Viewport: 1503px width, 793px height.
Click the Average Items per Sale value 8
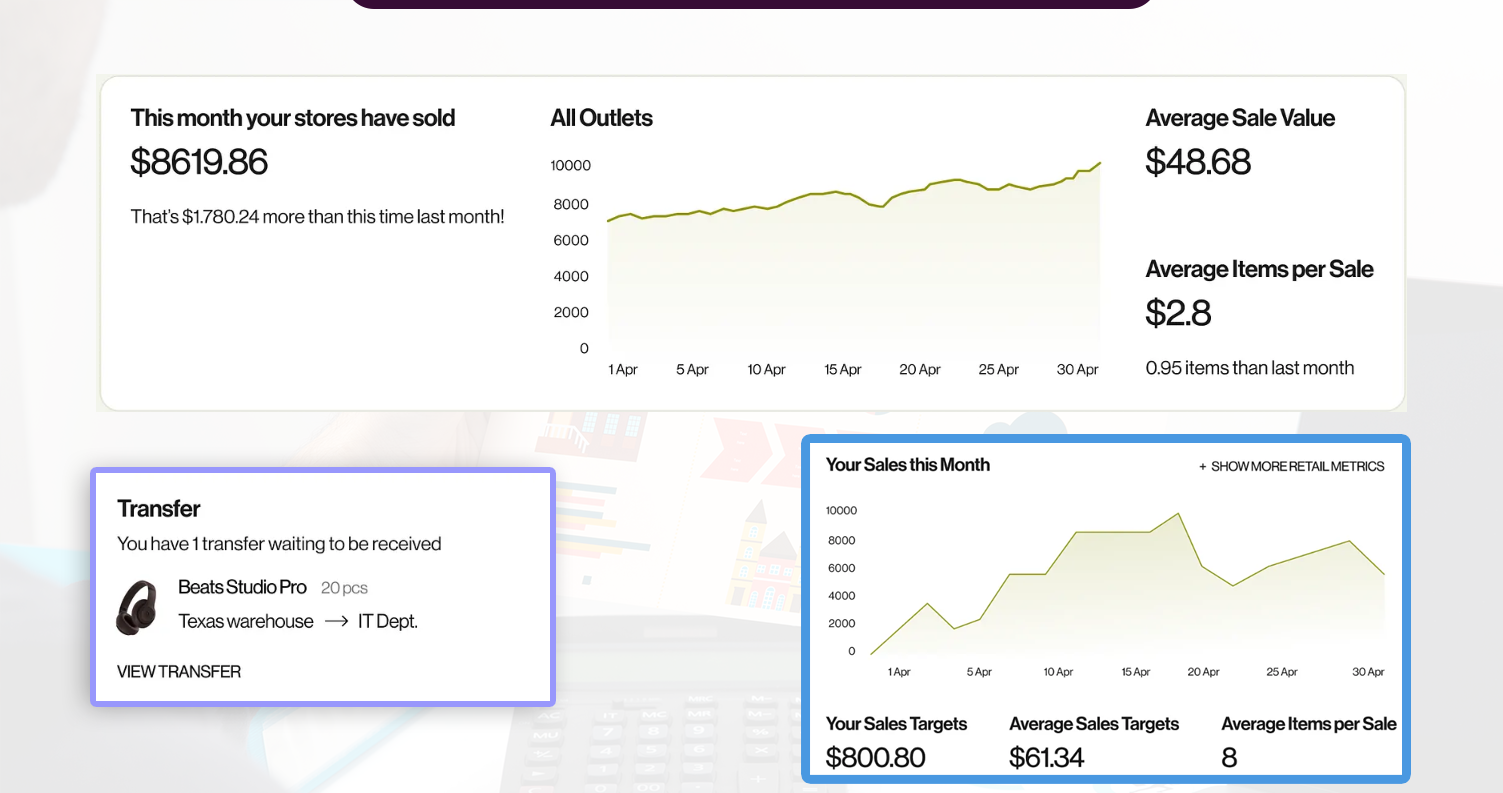[1228, 757]
